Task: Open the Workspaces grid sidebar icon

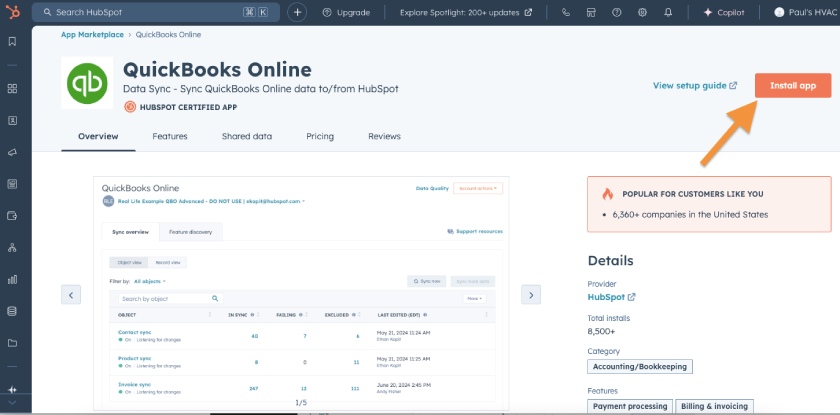Action: coord(12,88)
